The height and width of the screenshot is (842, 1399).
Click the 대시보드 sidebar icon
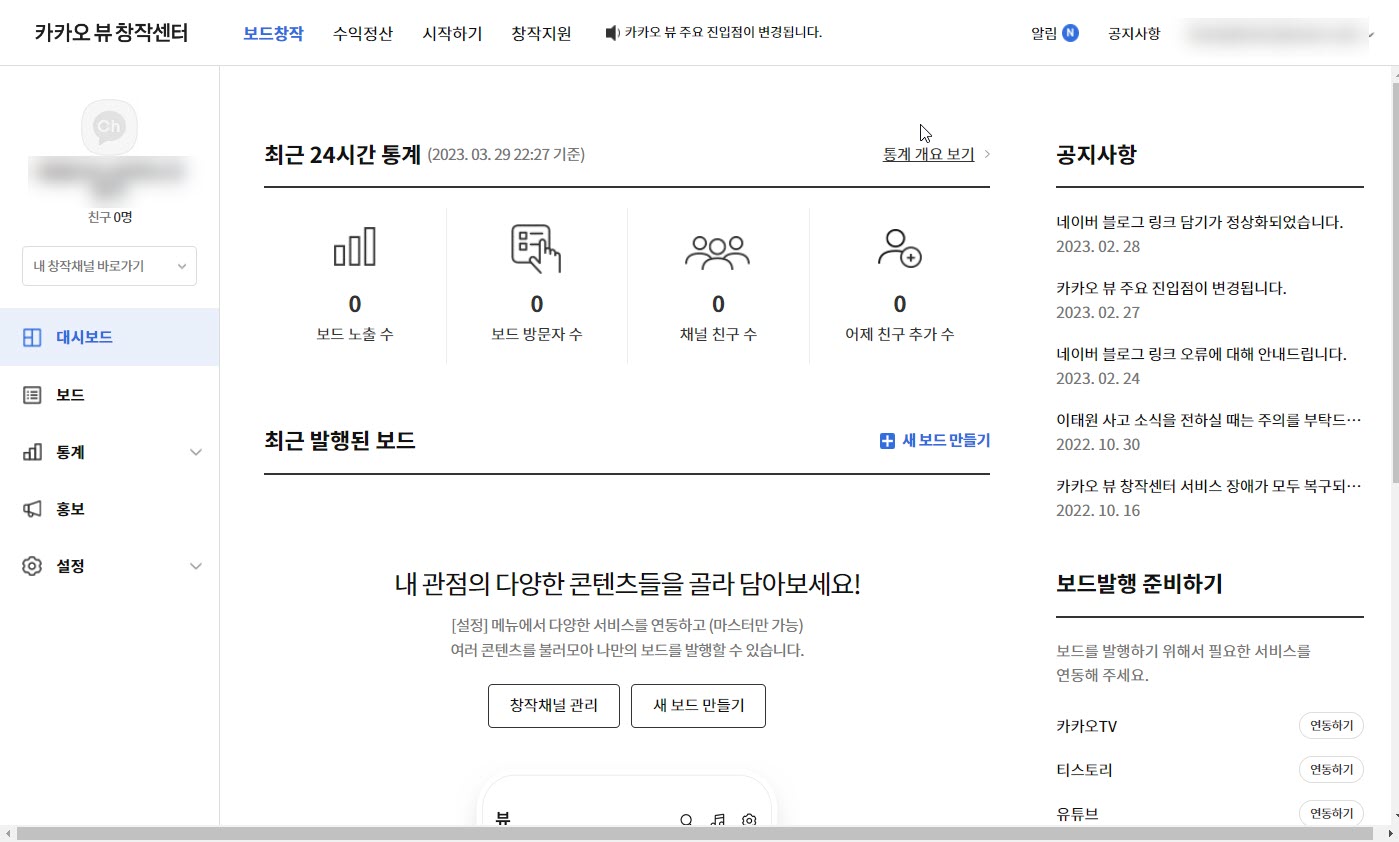[x=32, y=337]
